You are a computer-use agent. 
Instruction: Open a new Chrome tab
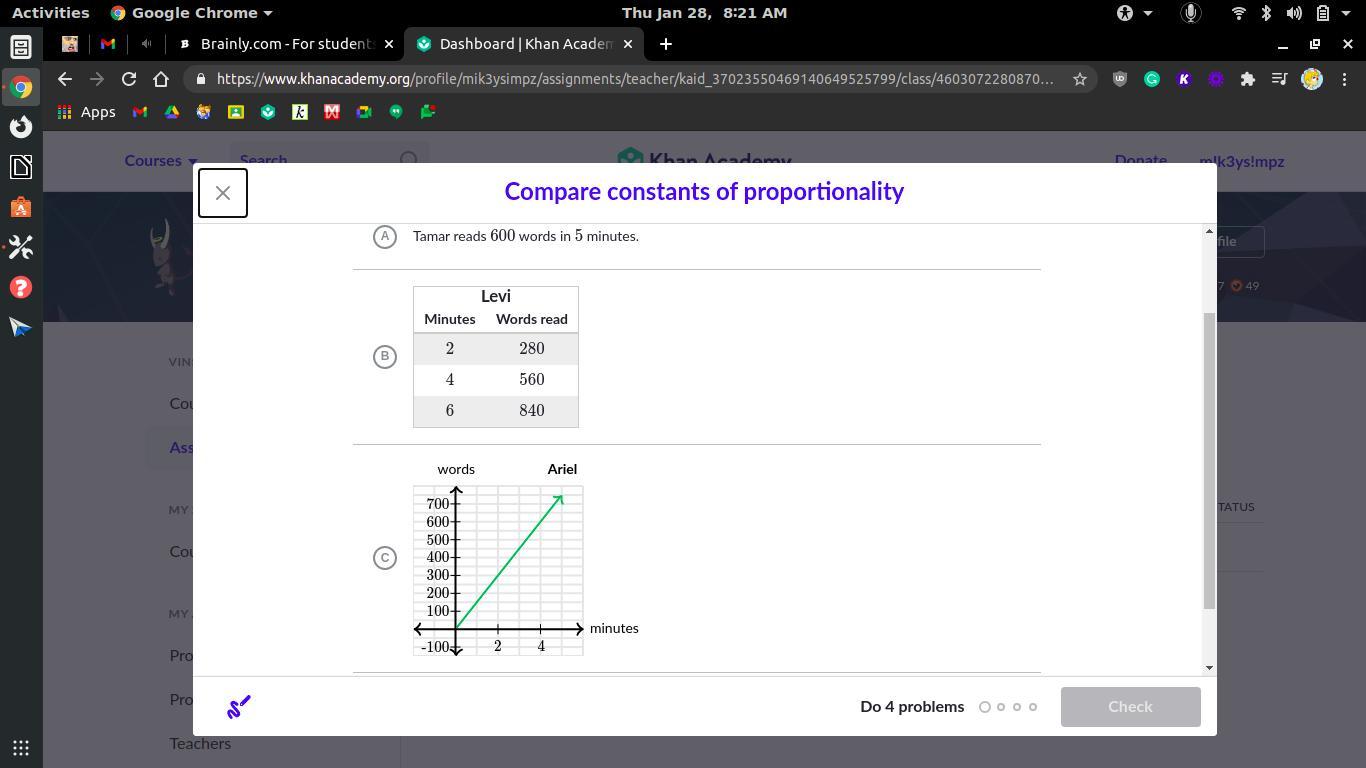click(666, 44)
